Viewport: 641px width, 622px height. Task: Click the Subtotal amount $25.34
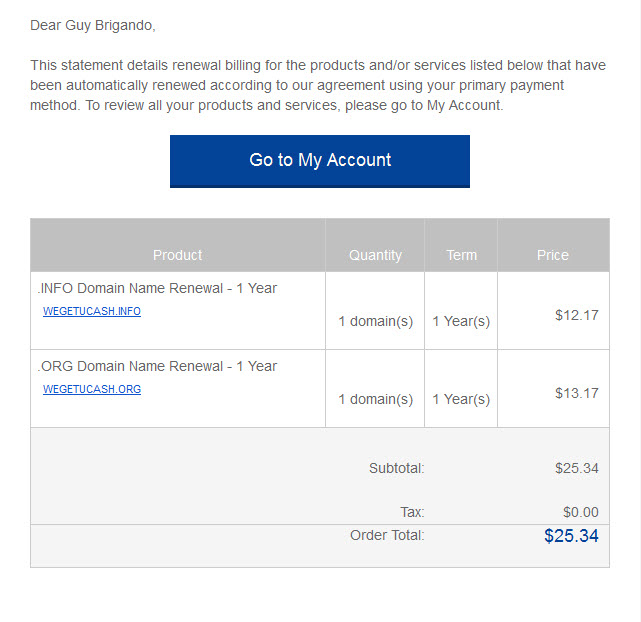point(576,468)
